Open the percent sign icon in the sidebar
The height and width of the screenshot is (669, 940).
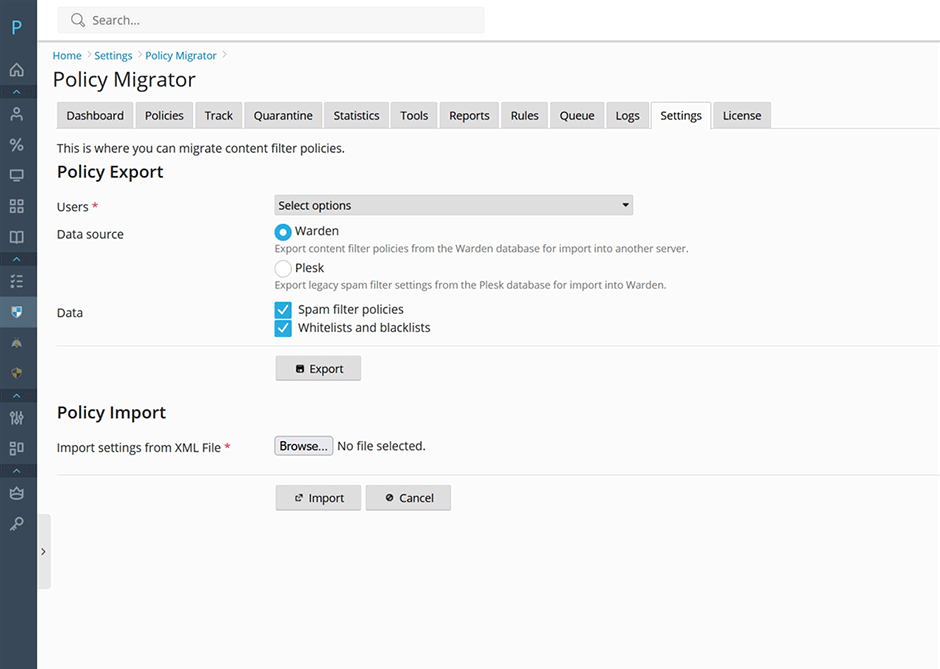(x=17, y=144)
